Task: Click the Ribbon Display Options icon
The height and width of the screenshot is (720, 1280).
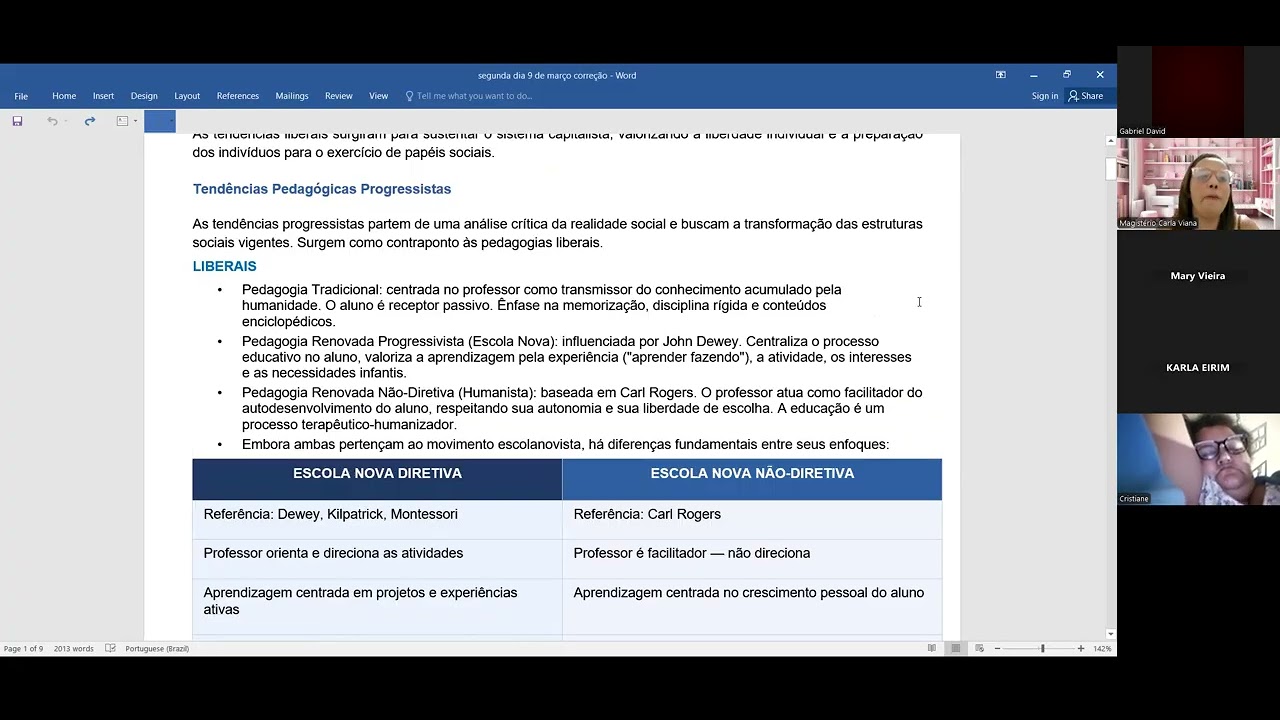Action: (1000, 75)
